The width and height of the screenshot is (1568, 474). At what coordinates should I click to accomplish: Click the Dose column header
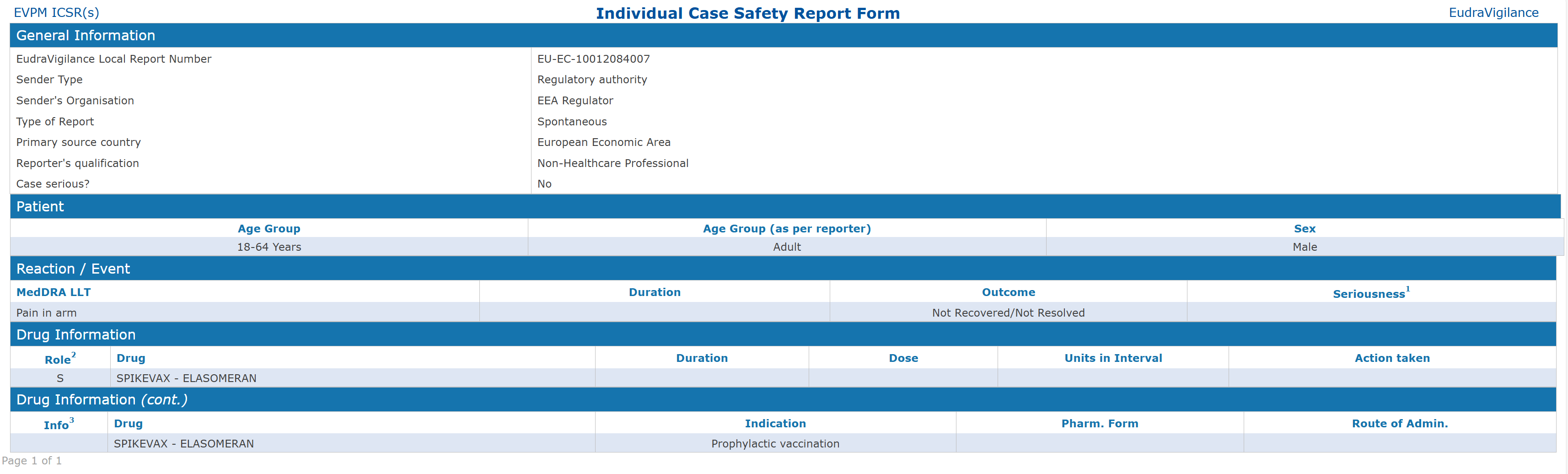[903, 358]
